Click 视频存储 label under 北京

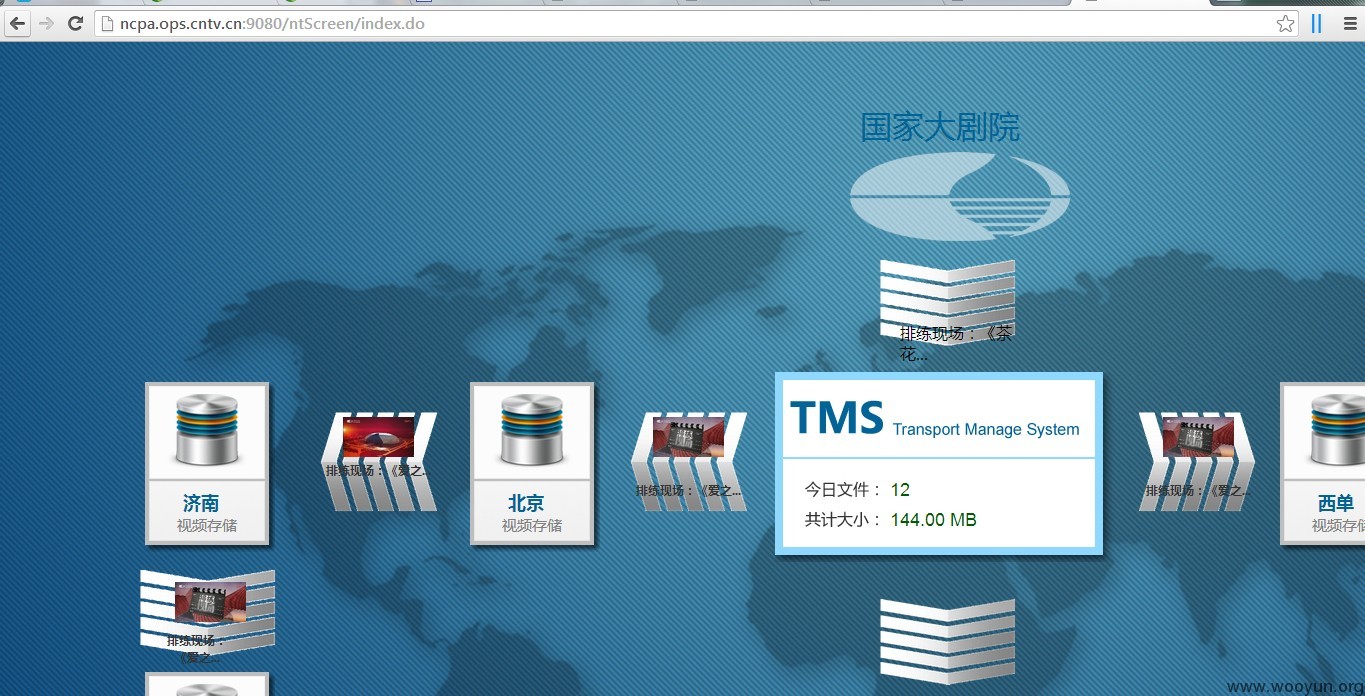click(x=532, y=525)
